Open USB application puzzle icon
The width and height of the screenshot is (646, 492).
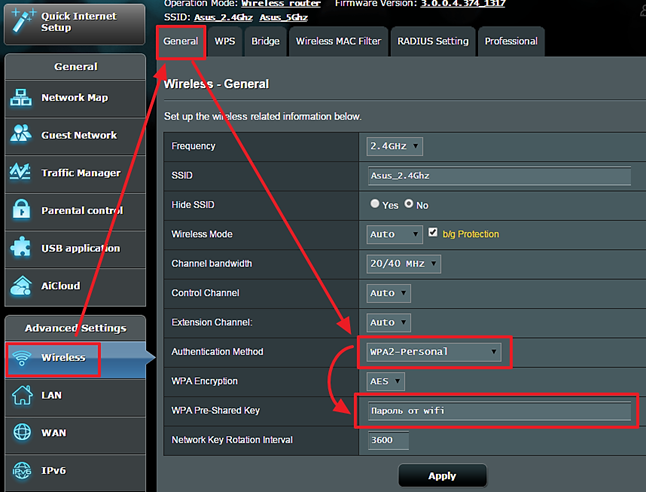[22, 248]
